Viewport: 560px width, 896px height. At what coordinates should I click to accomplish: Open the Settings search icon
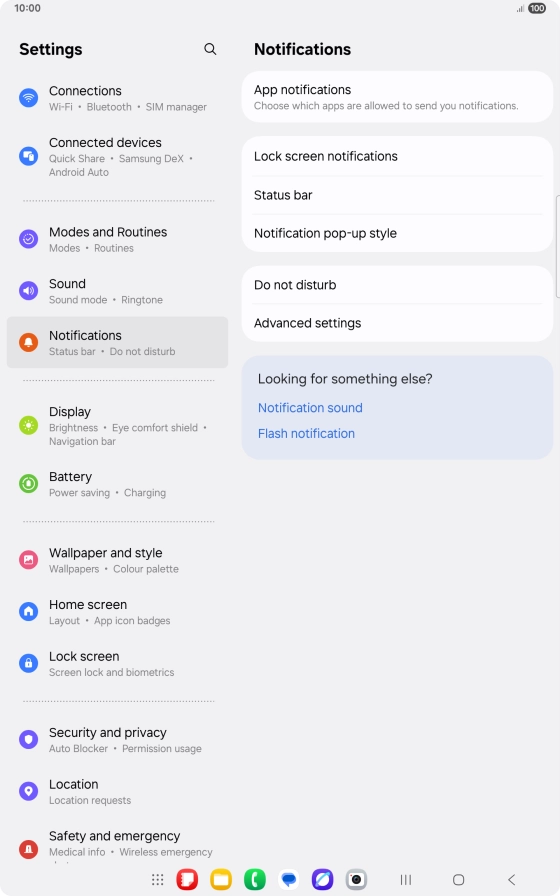pos(210,49)
